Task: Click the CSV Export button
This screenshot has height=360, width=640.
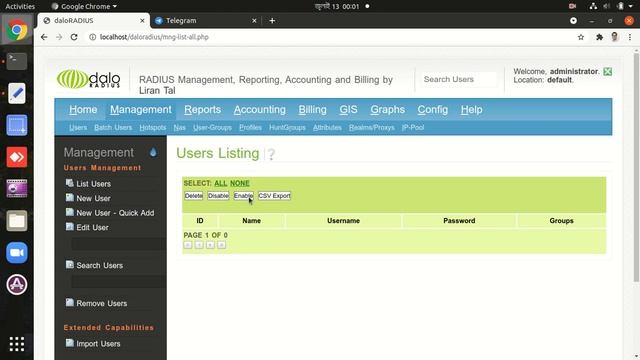Action: pos(274,196)
